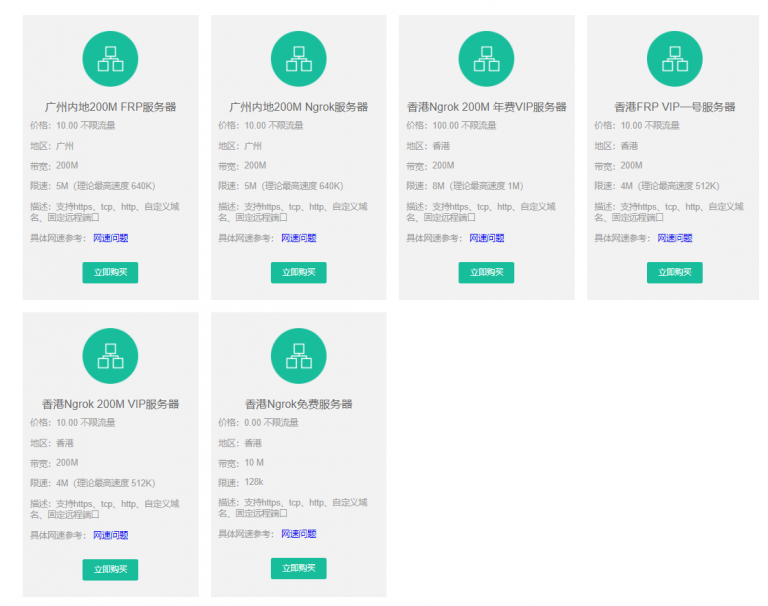Click the icon above 香港FRP VIP一号服务器
Screen dimensions: 768x606
(674, 59)
